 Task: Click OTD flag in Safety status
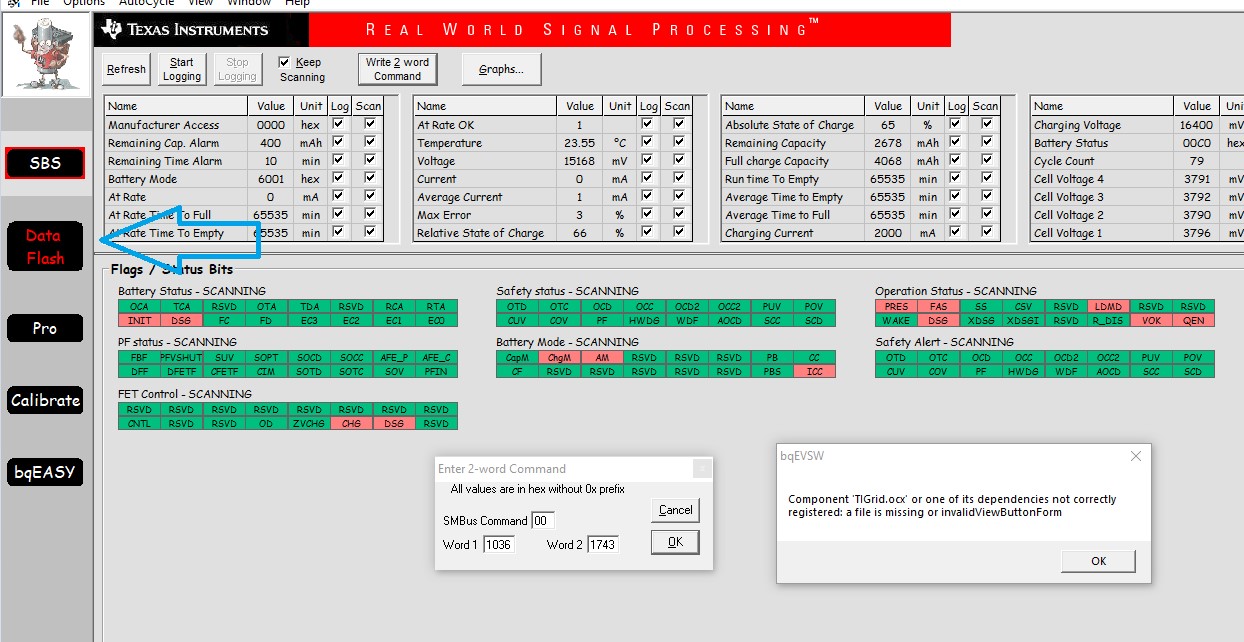(517, 307)
